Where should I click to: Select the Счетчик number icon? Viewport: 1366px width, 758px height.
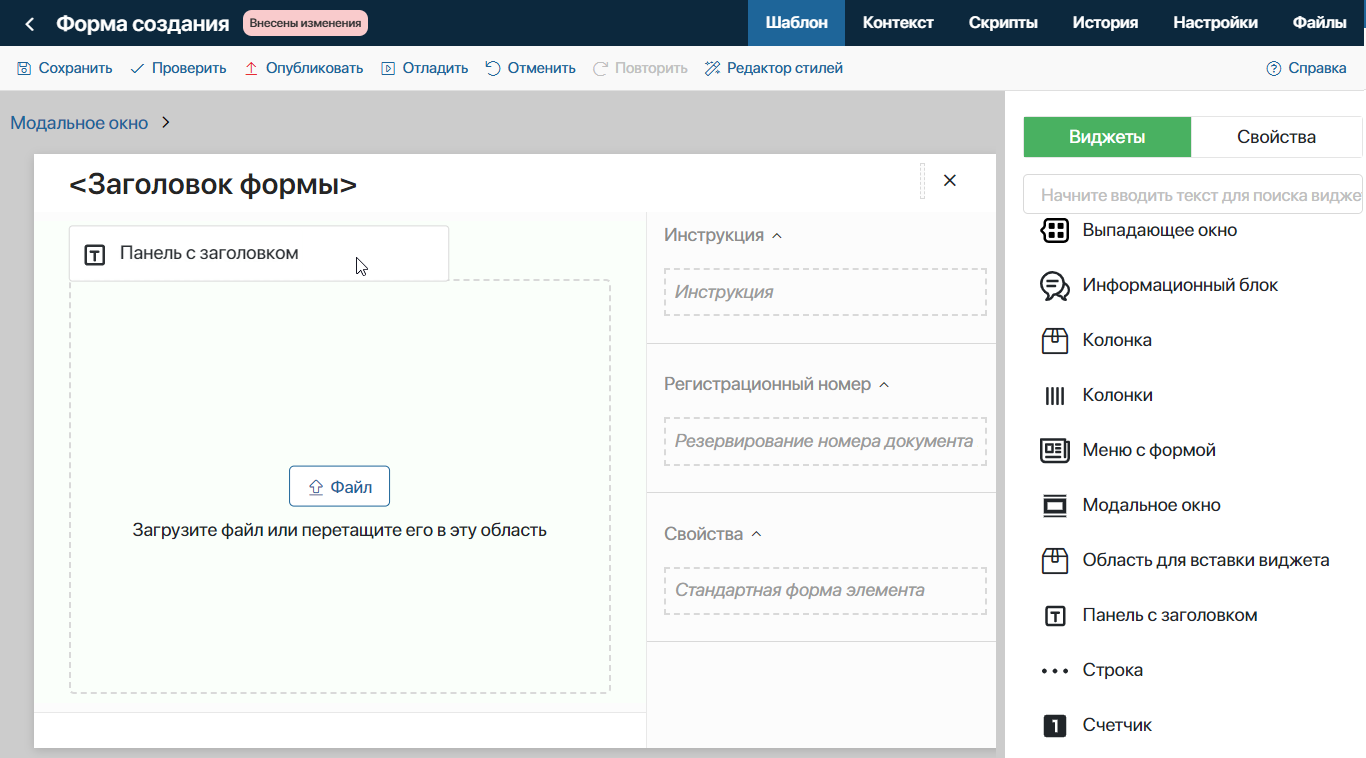(1055, 725)
